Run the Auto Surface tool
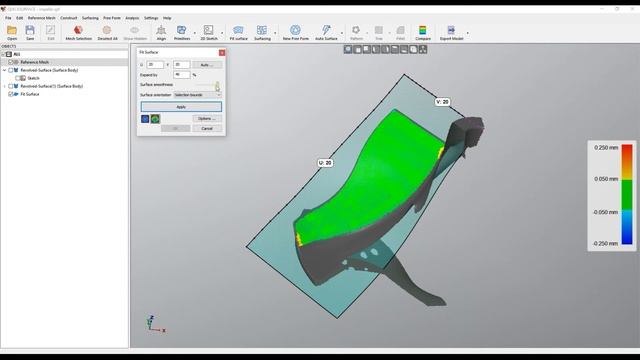 coord(326,30)
